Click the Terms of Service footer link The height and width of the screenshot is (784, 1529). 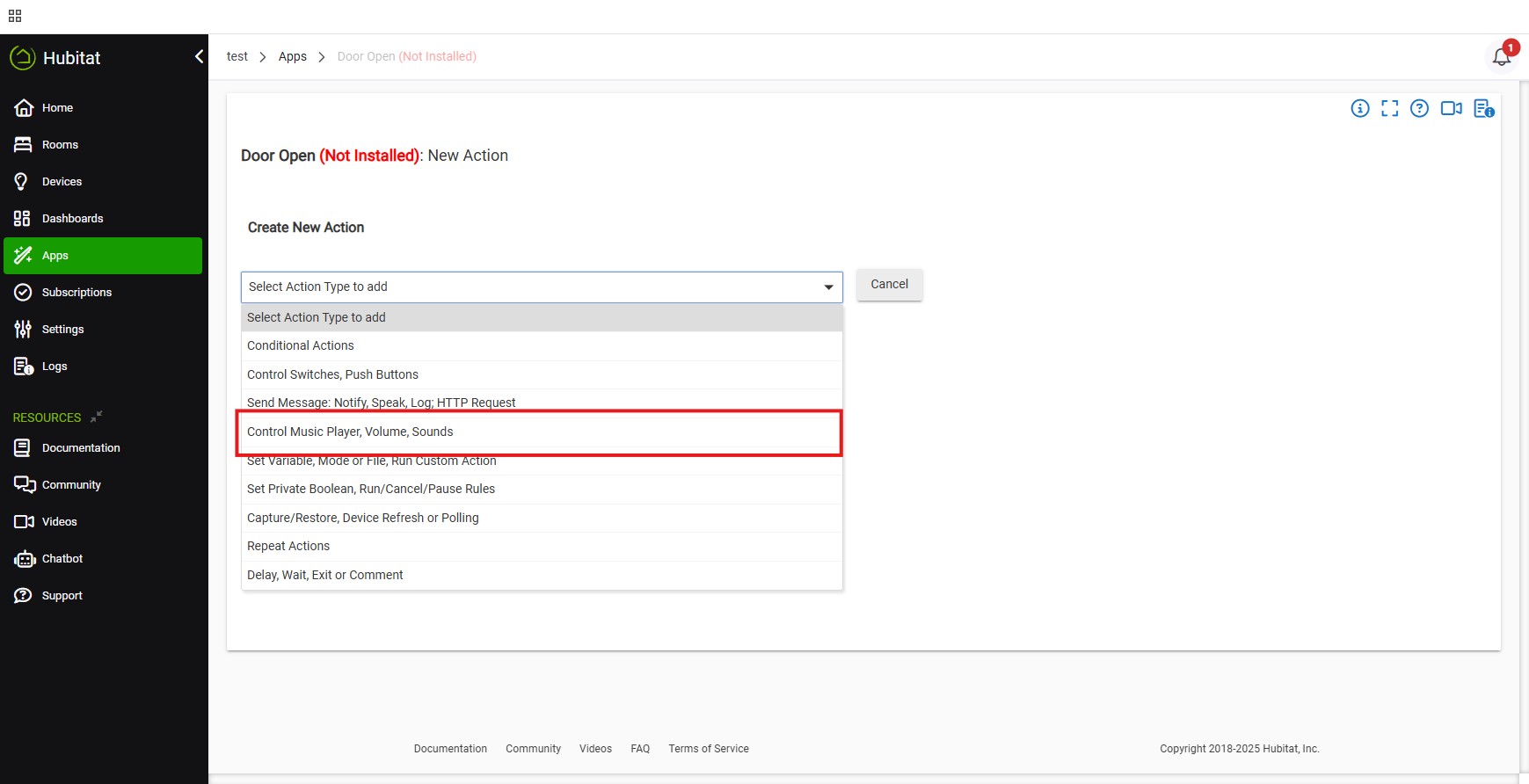708,749
